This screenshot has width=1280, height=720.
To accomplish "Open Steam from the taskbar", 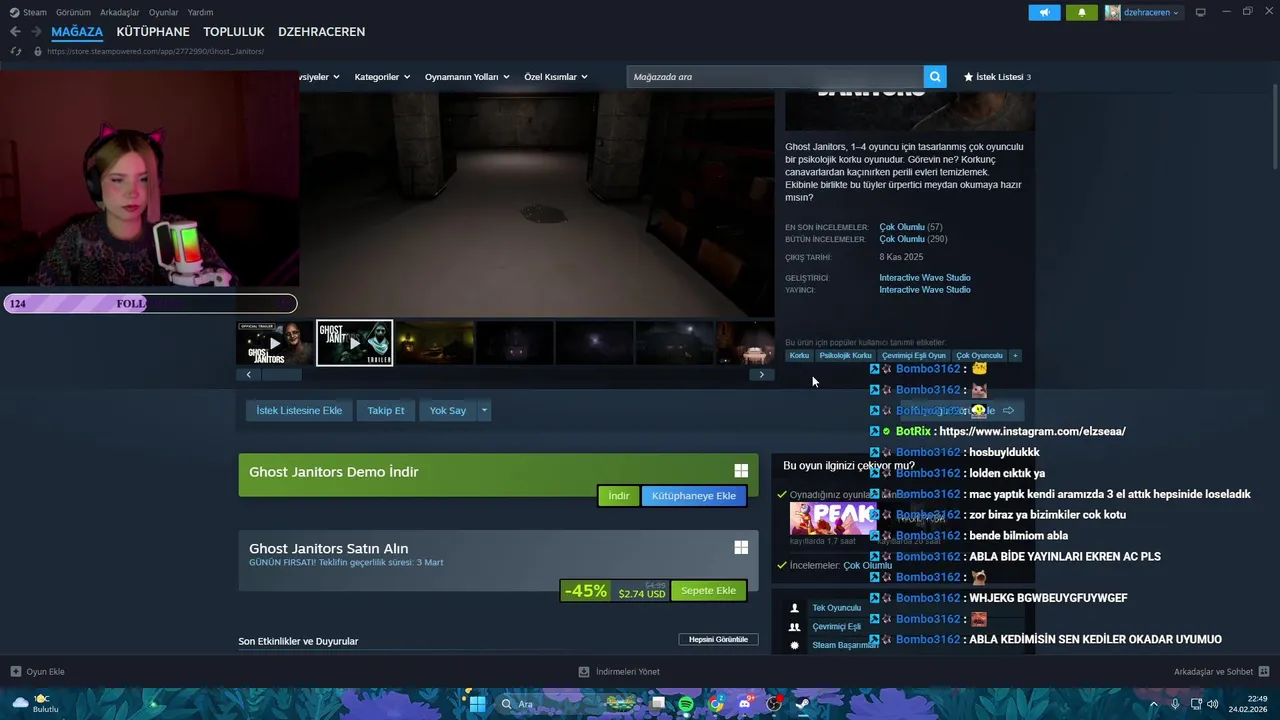I will pyautogui.click(x=802, y=704).
